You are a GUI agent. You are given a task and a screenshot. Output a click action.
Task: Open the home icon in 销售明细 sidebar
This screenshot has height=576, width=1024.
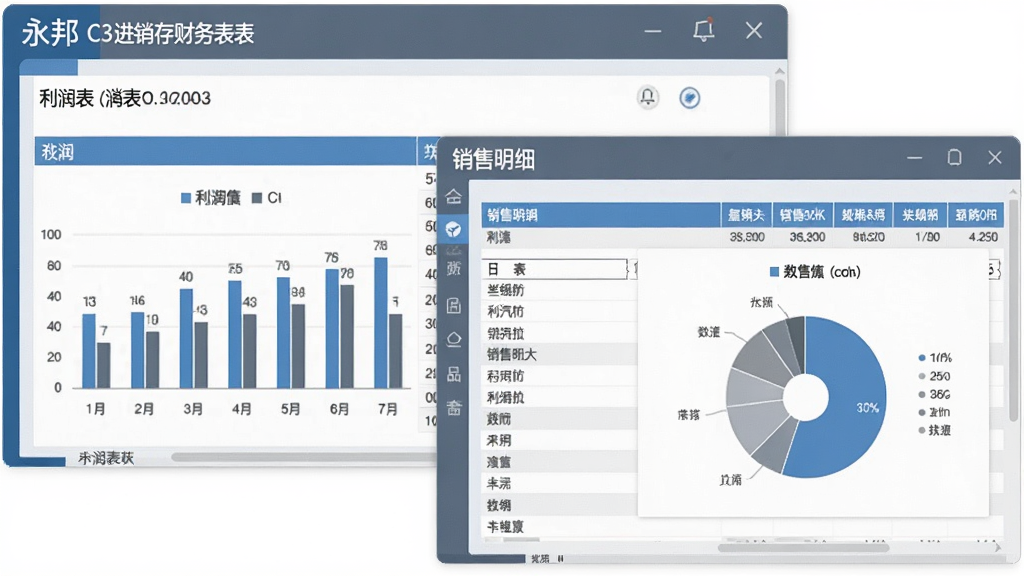453,197
